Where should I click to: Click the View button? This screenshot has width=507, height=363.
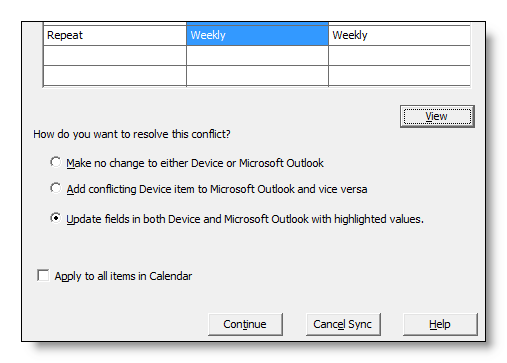tap(437, 116)
